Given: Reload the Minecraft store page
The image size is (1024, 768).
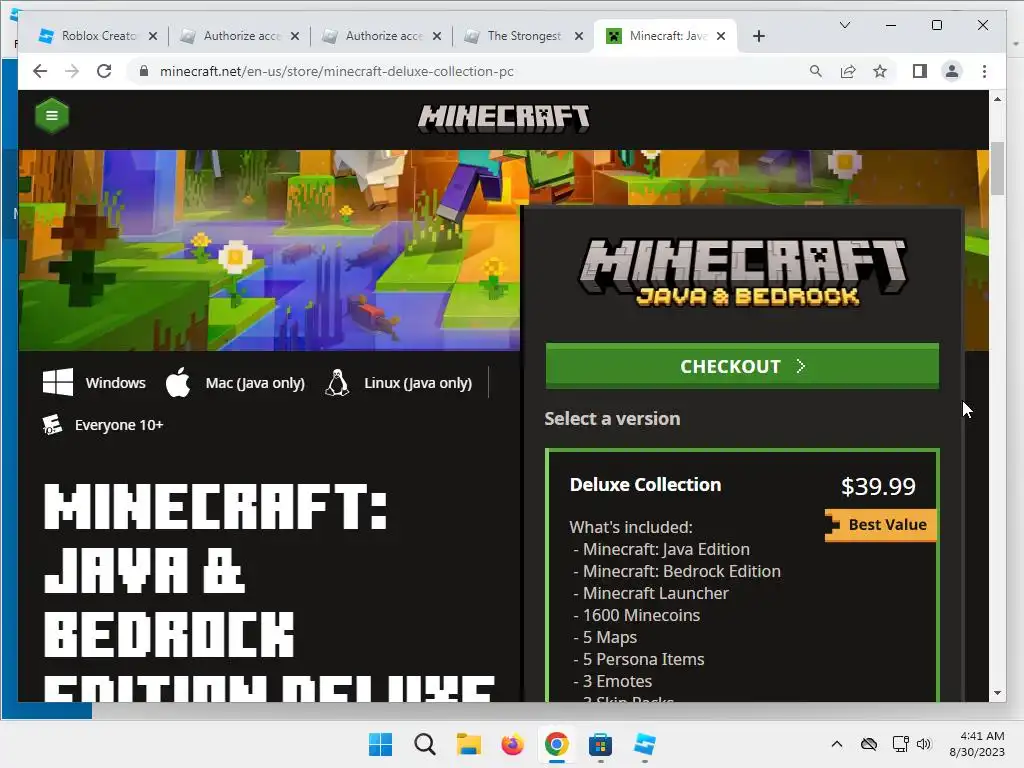Looking at the screenshot, I should 104,71.
